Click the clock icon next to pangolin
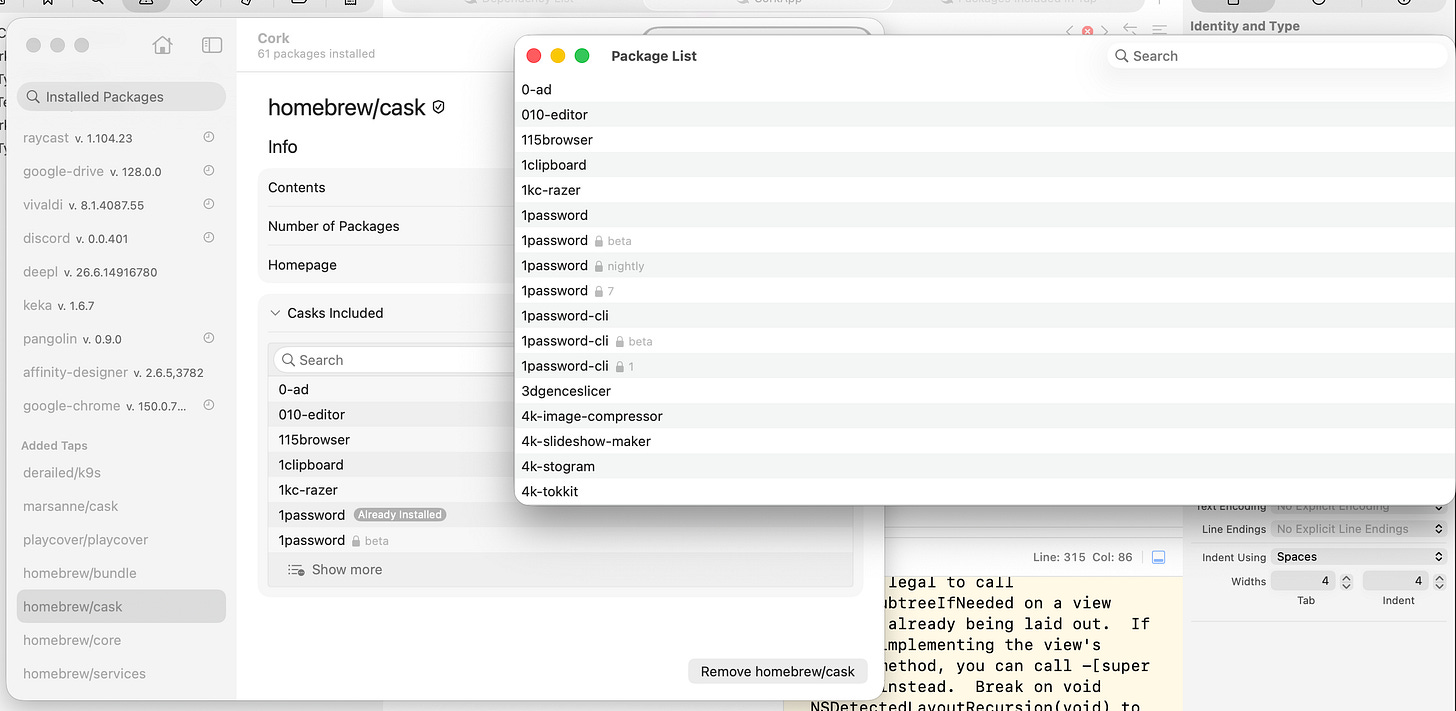The width and height of the screenshot is (1456, 711). coord(209,338)
